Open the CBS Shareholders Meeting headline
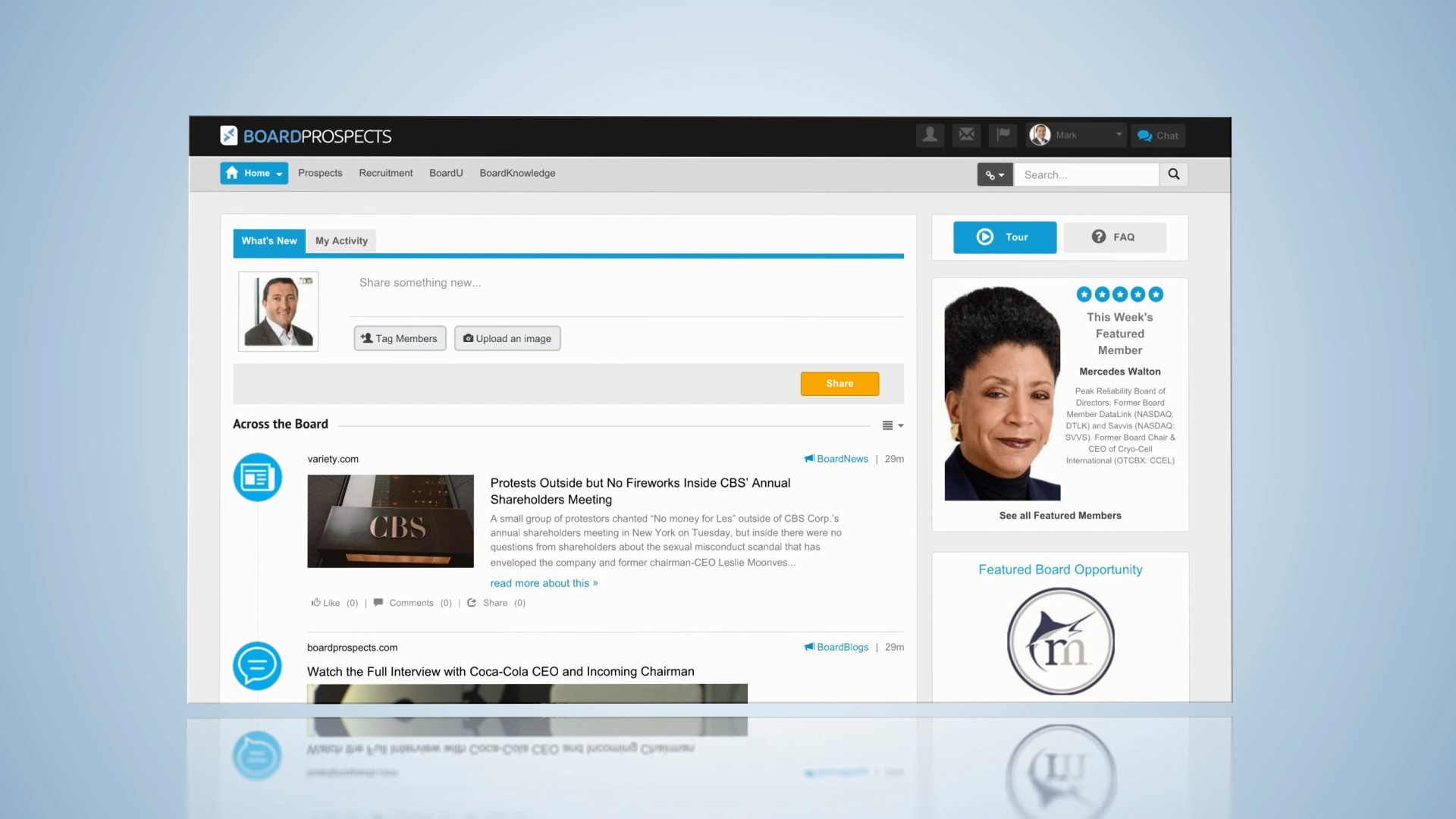The width and height of the screenshot is (1456, 819). (x=640, y=491)
